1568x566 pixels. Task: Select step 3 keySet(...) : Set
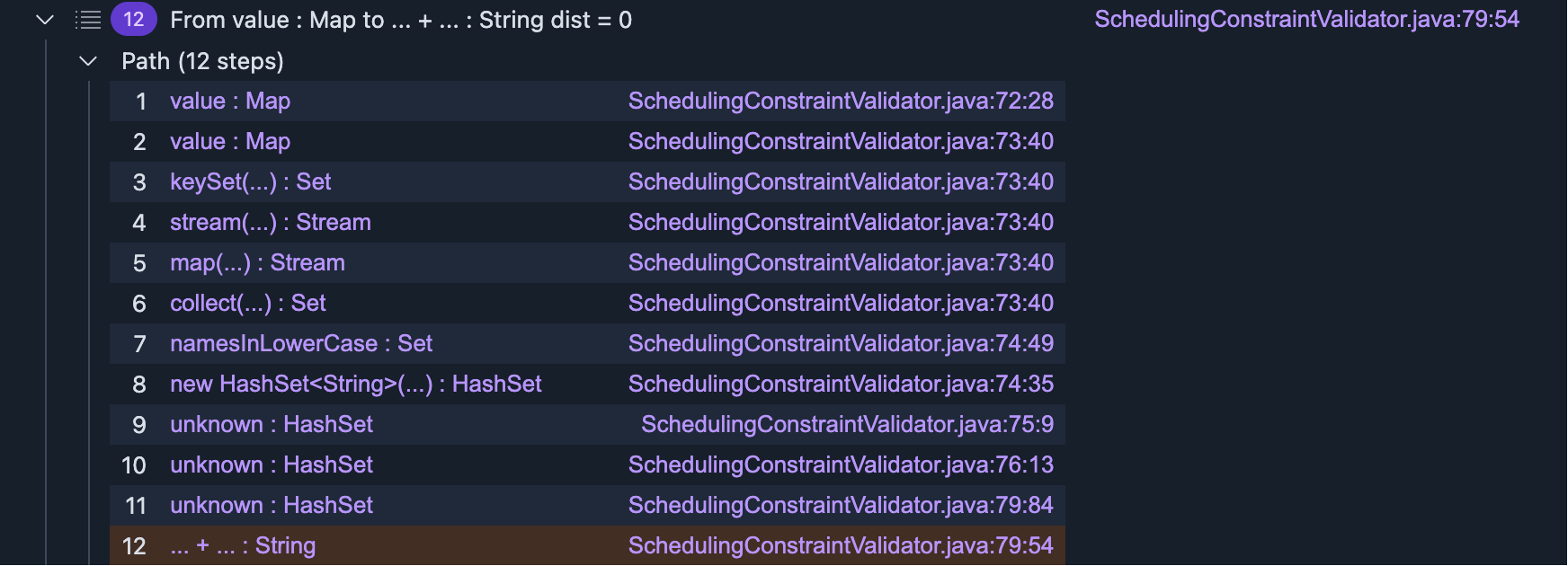coord(251,182)
